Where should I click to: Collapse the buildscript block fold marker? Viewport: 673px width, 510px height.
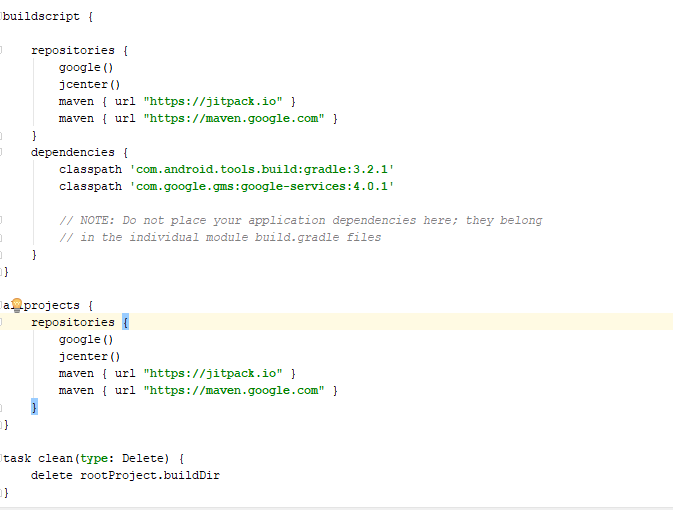(1, 16)
